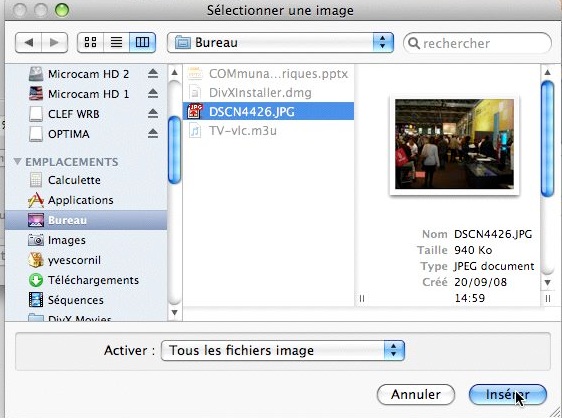Eject the Microcam HD 2 volume
The height and width of the screenshot is (418, 562).
(x=153, y=73)
